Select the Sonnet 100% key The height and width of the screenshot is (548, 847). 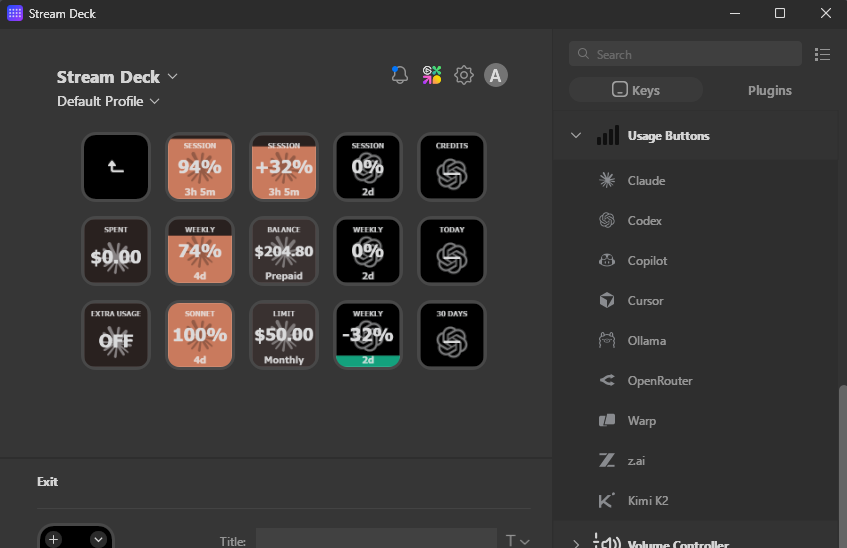[200, 335]
